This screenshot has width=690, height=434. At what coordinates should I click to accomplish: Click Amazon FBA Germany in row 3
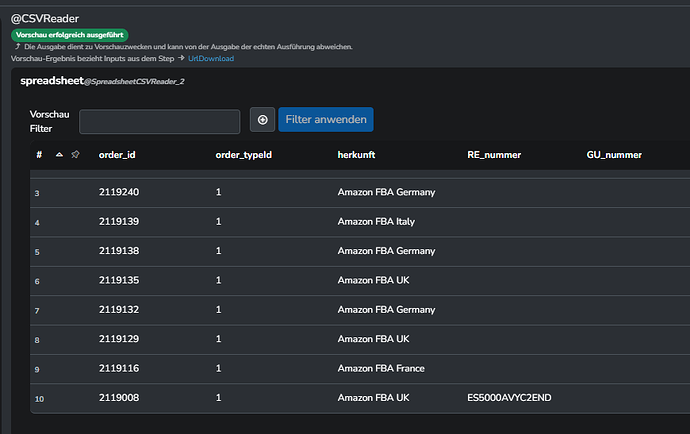(386, 192)
